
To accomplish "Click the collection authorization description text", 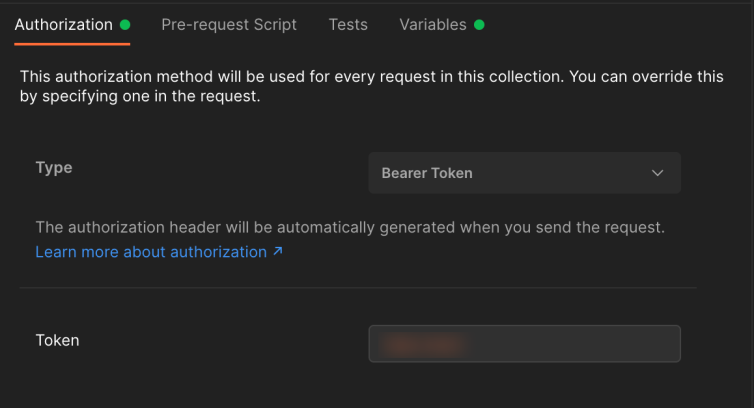I will point(370,88).
